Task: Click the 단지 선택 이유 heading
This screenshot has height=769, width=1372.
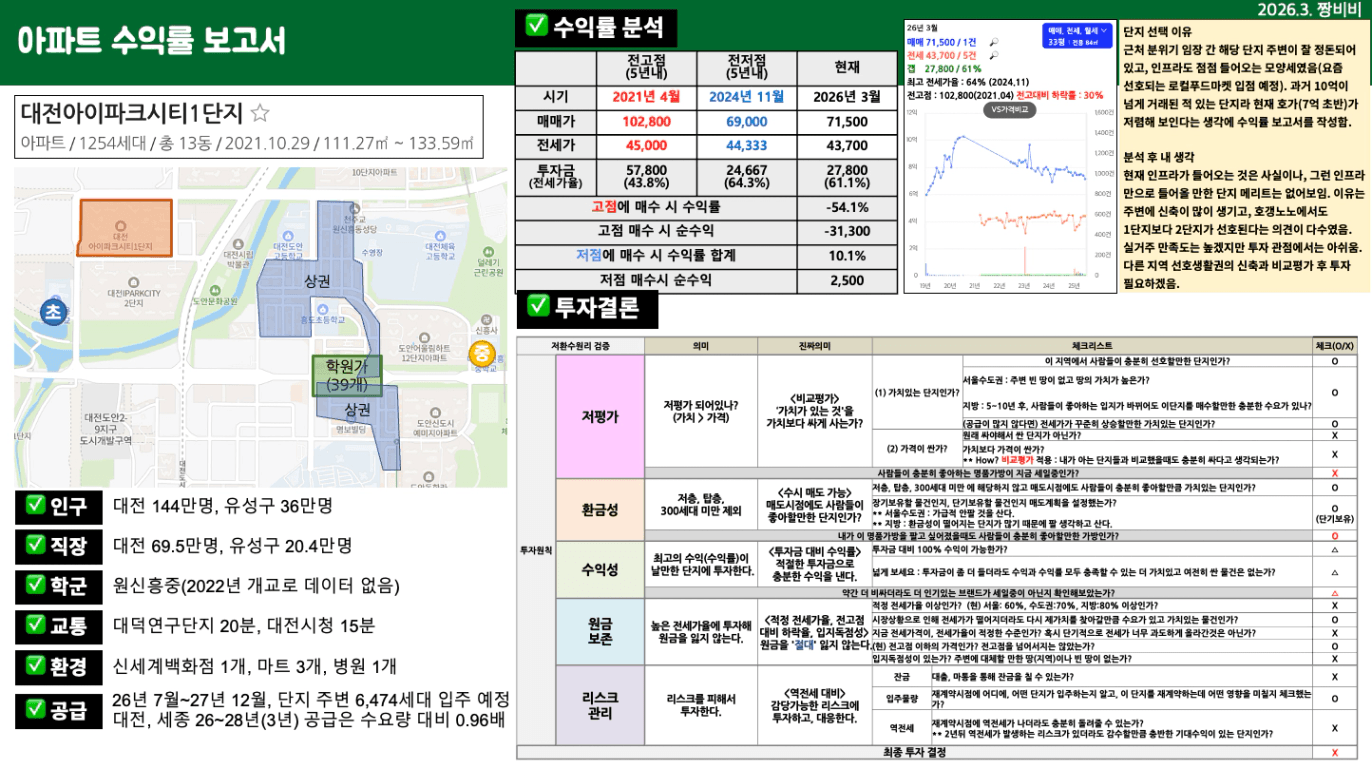Action: click(1158, 32)
